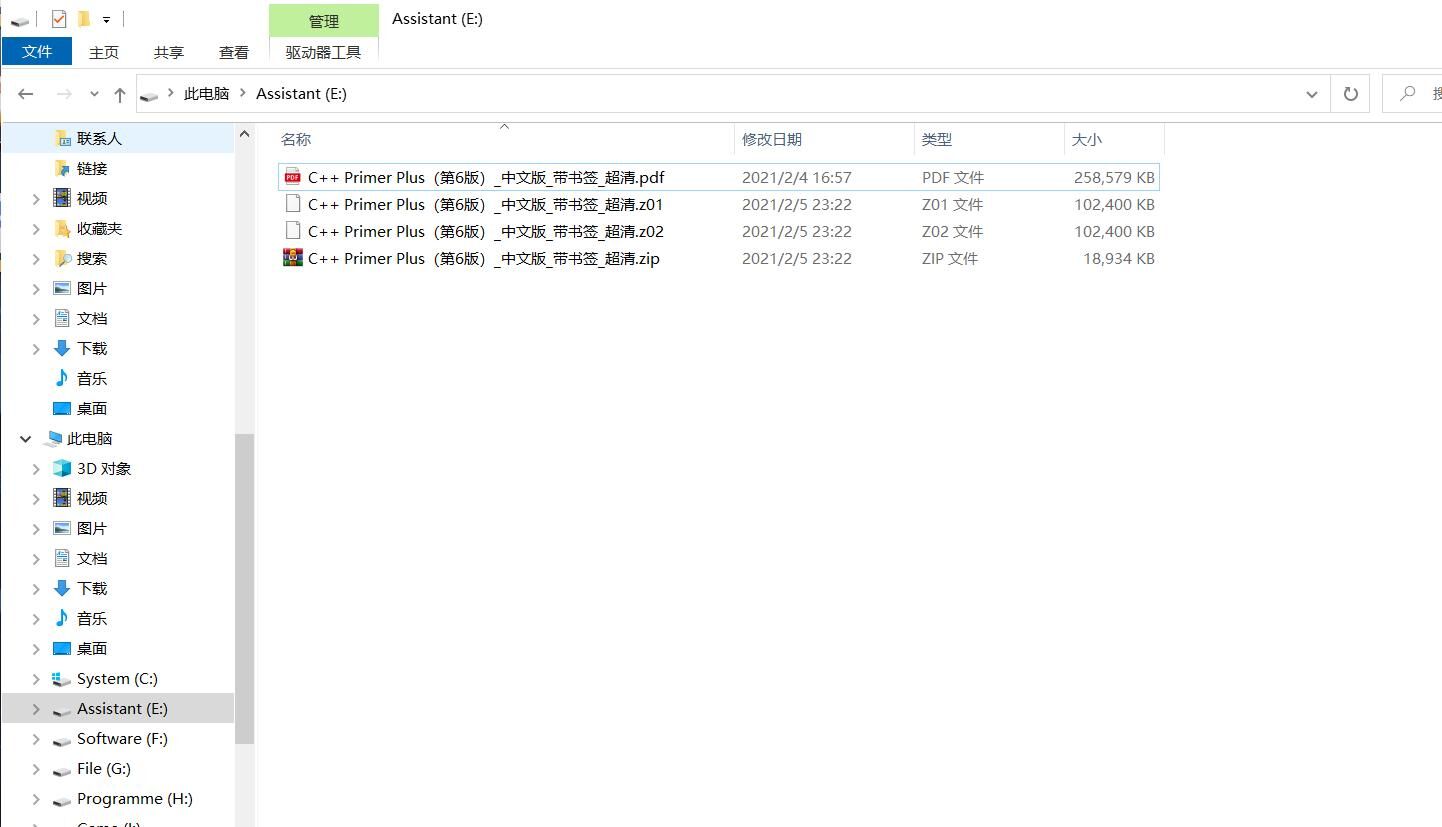Screen dimensions: 1442x827
Task: Click 此电脑 in the address breadcrumb
Action: point(206,94)
